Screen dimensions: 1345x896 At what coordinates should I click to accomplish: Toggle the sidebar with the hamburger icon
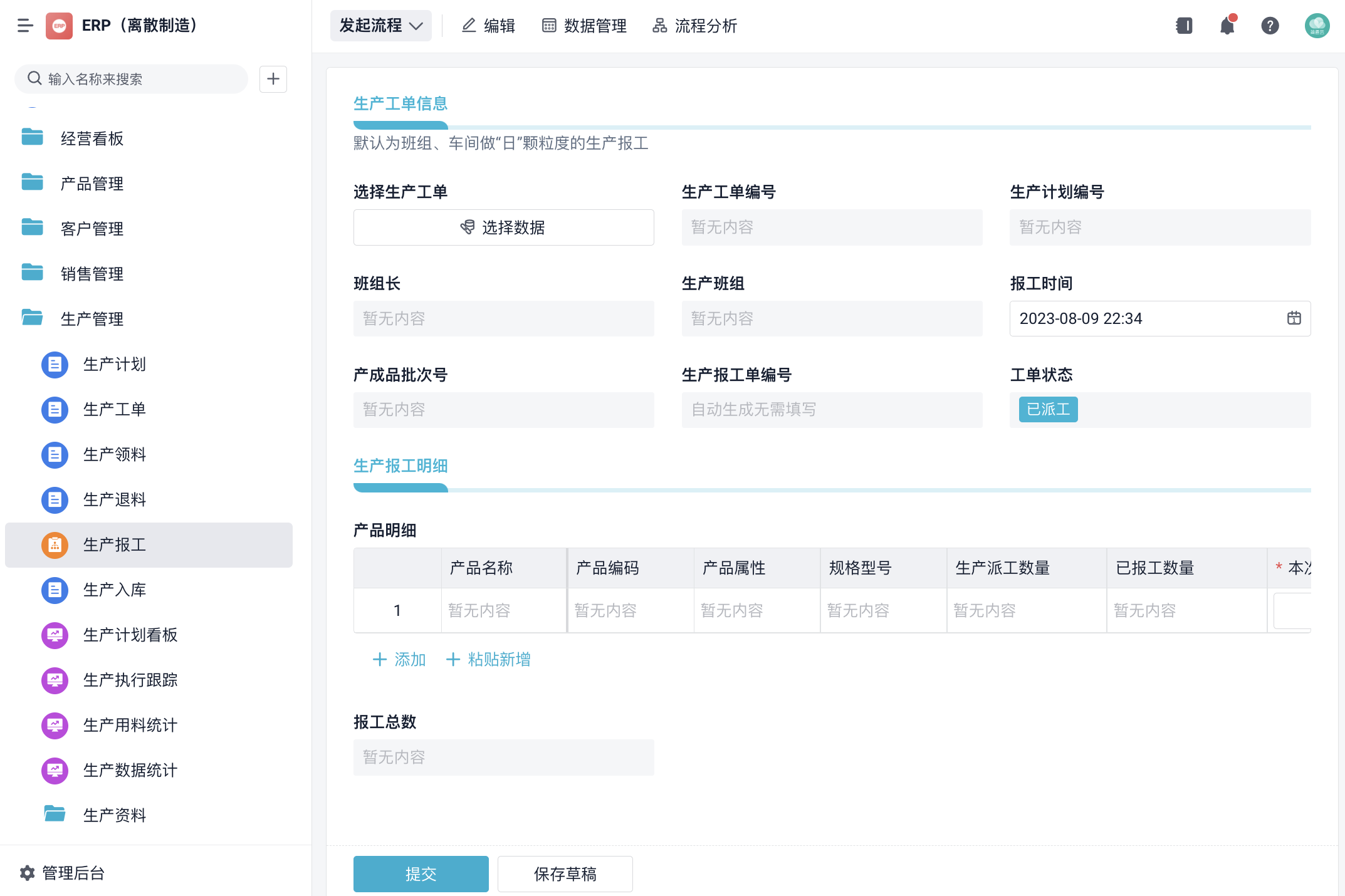25,26
